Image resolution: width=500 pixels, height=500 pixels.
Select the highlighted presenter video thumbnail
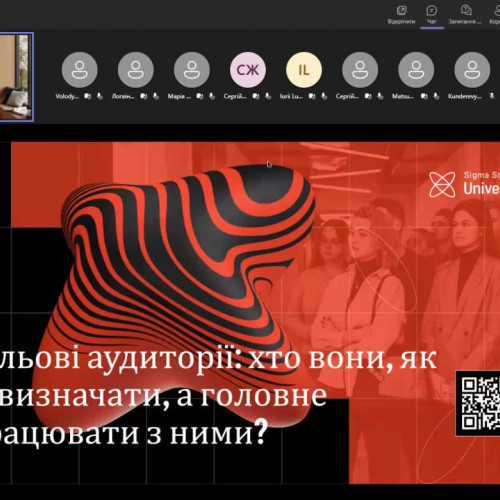click(x=16, y=77)
